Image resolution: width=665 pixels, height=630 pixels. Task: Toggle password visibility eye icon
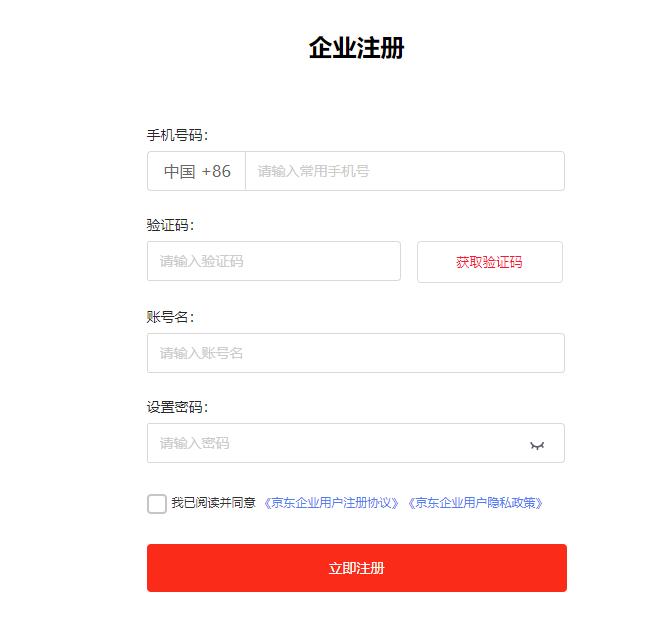(537, 444)
